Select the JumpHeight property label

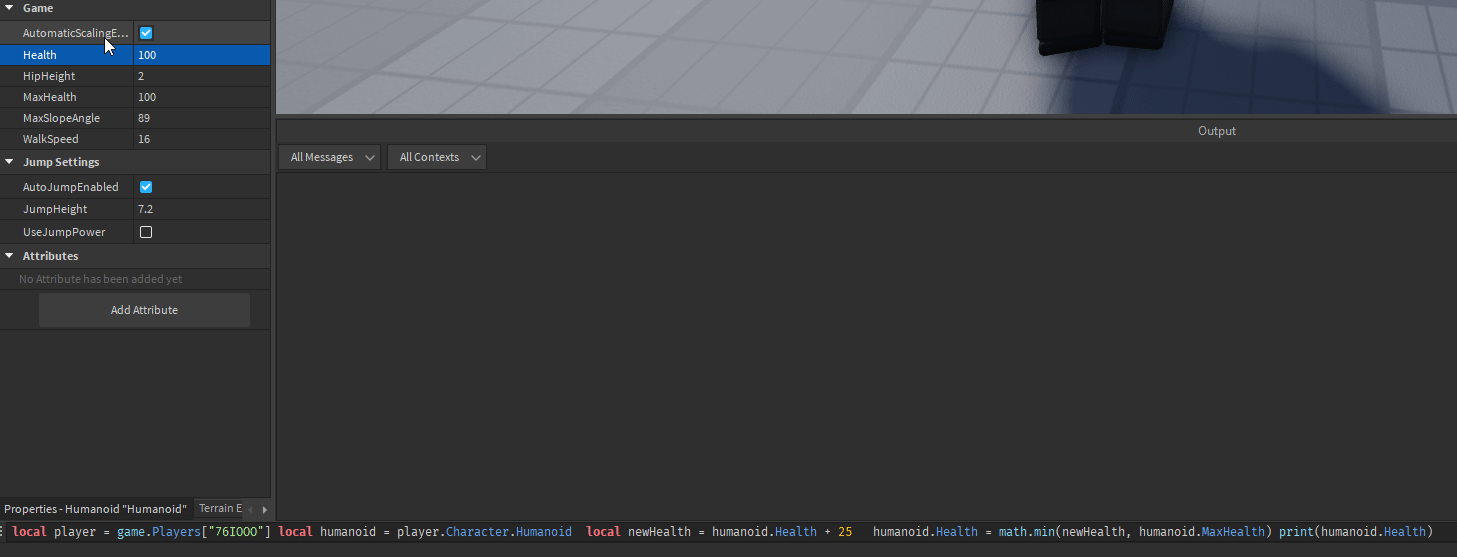(55, 209)
